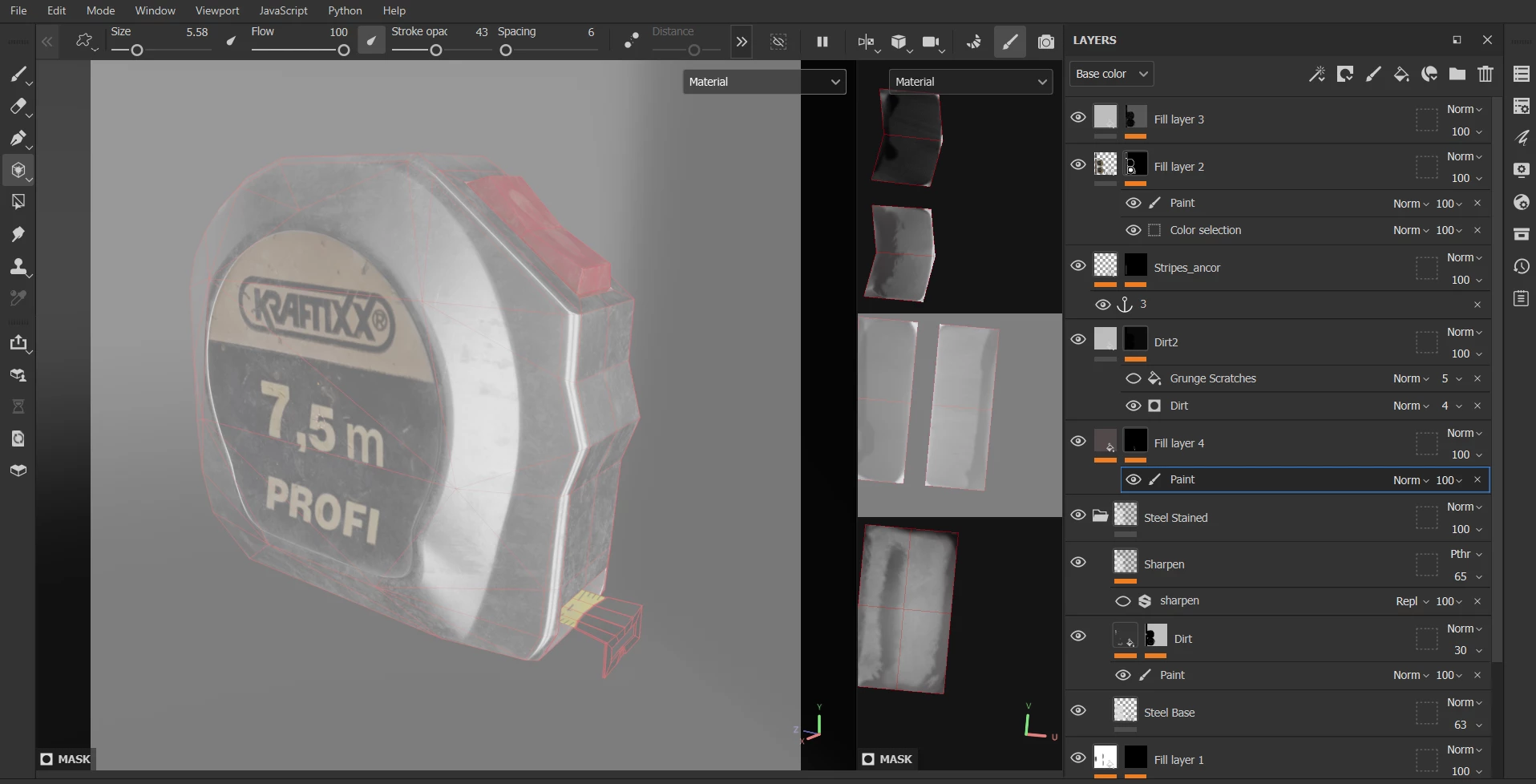Add a paint layer with brush icon
The width and height of the screenshot is (1536, 784).
click(x=1373, y=75)
